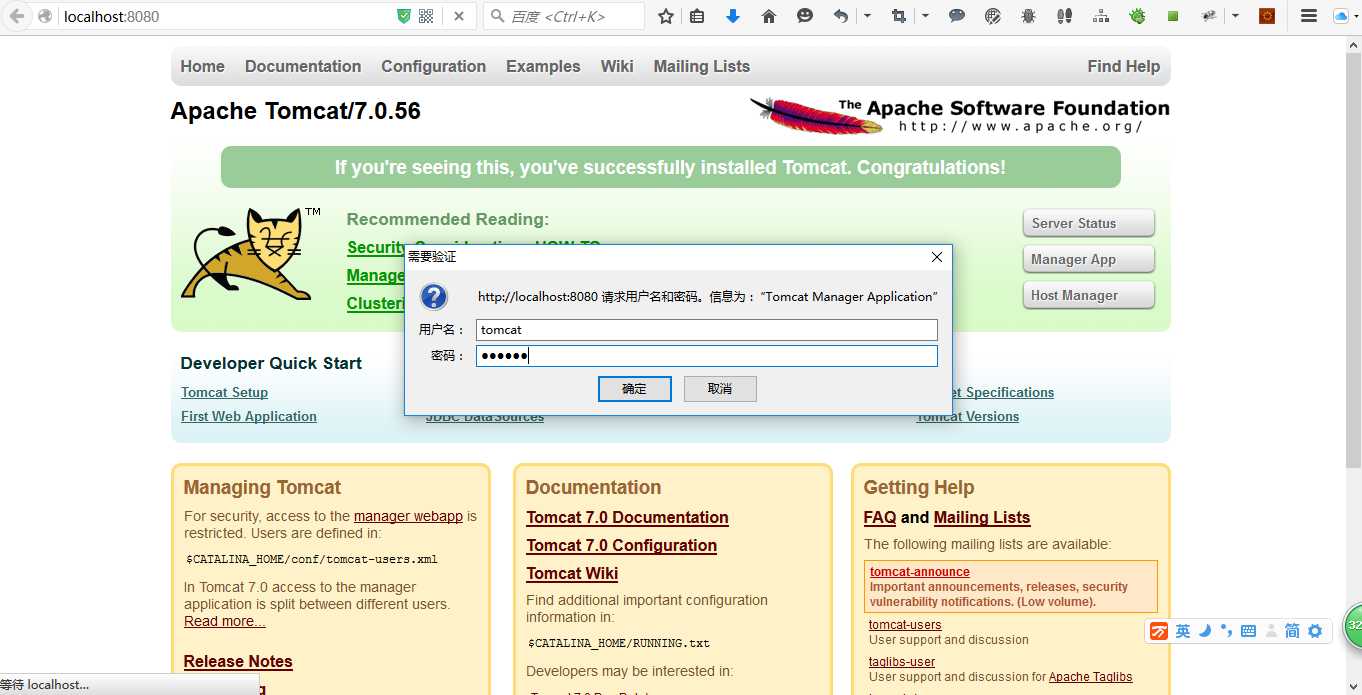Toggle punctuation mode on IME bar
Viewport: 1362px width, 695px height.
click(1226, 631)
